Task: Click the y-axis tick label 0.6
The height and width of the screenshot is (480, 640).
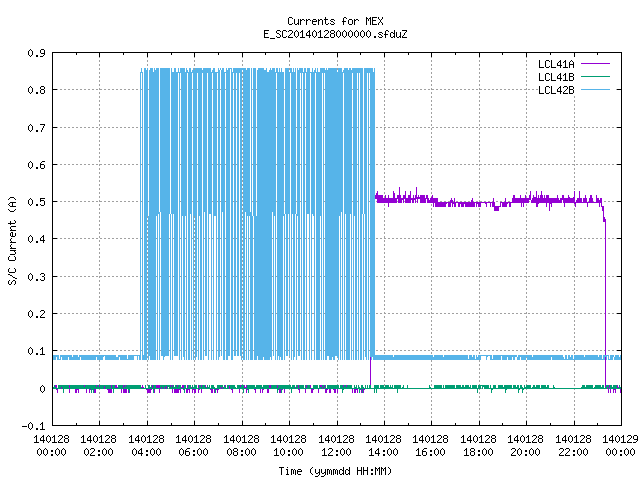Action: pyautogui.click(x=36, y=165)
